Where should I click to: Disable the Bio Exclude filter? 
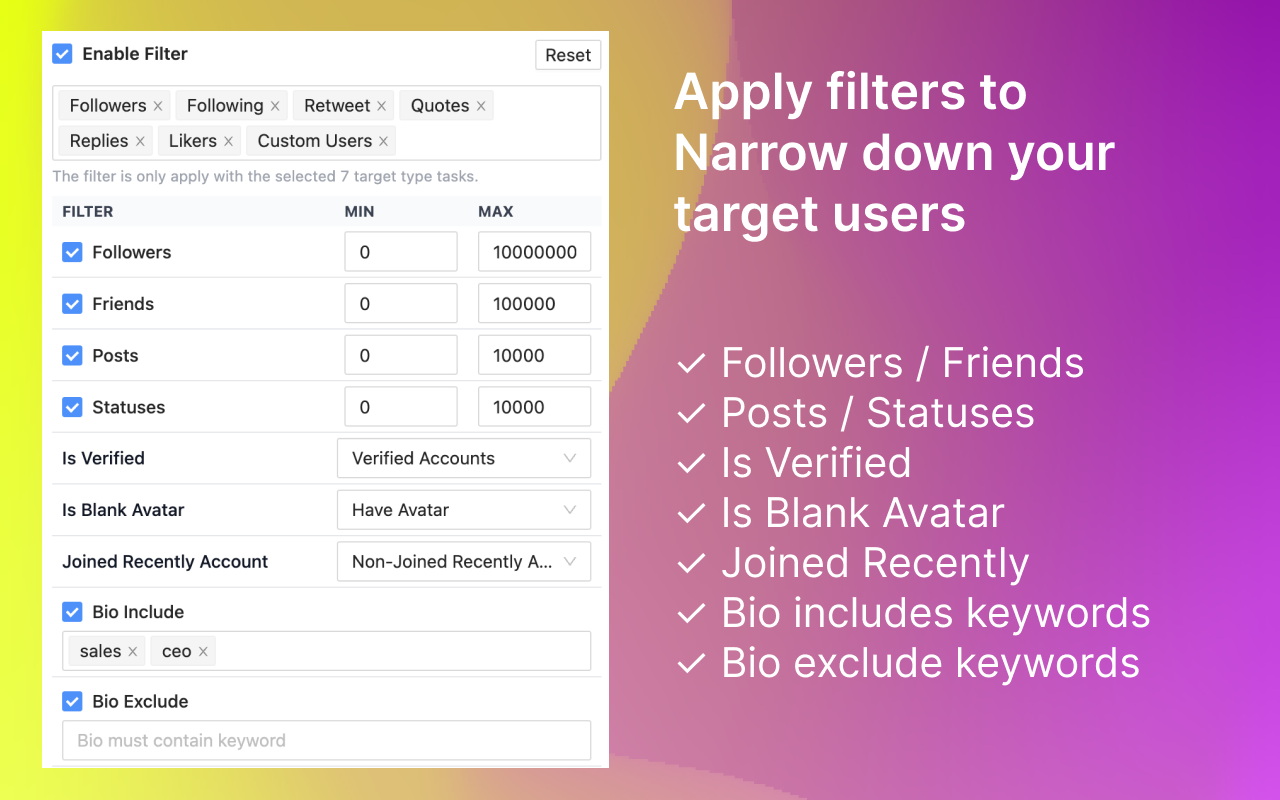[x=72, y=701]
